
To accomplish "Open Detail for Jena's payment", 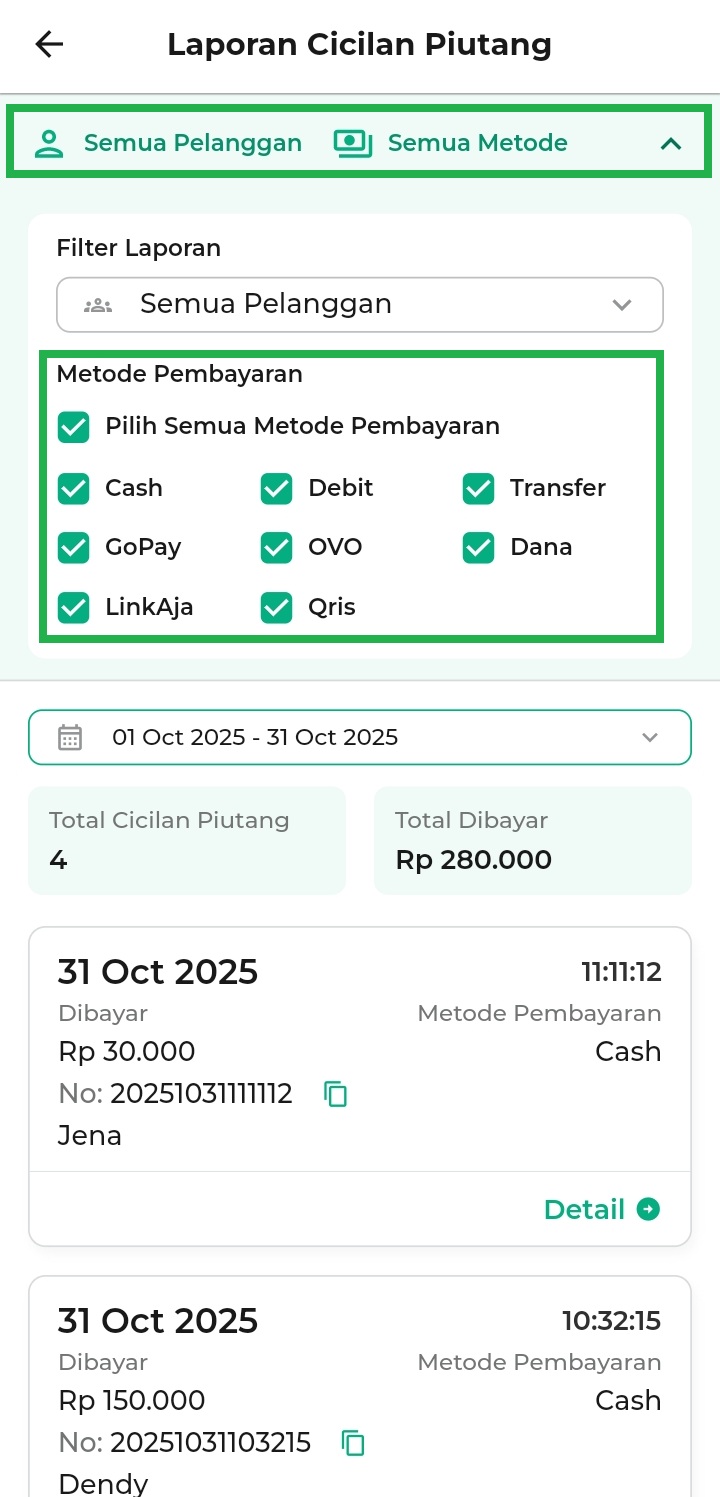I will 584,1210.
